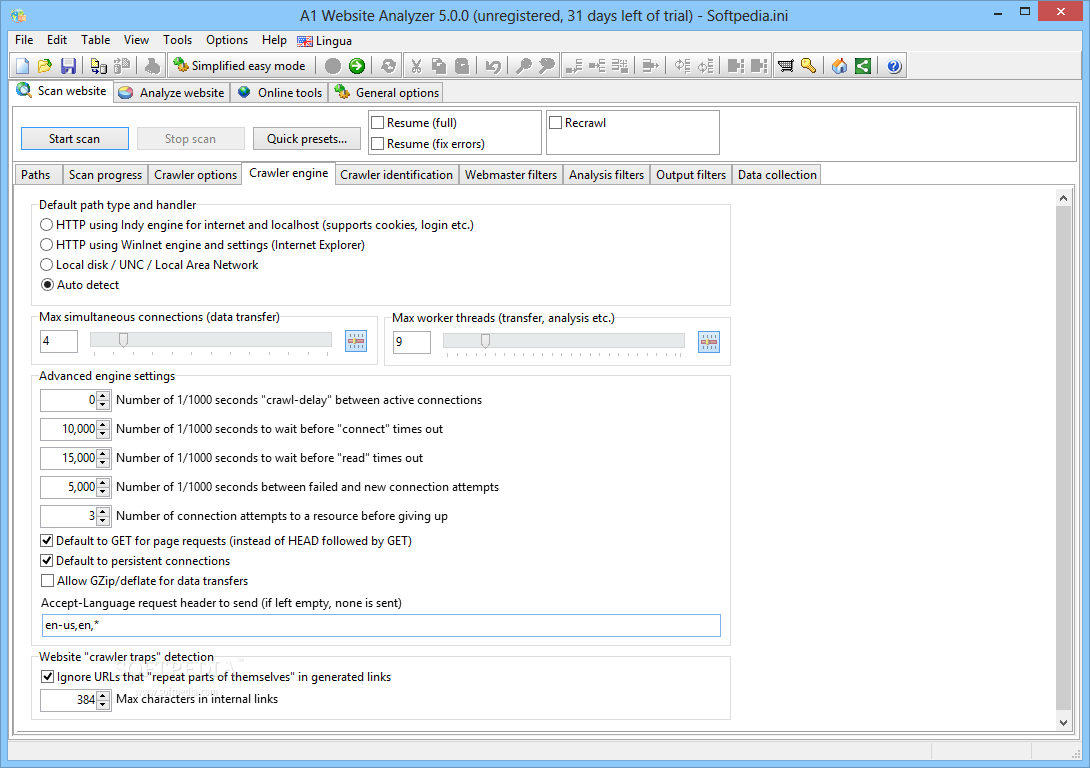Open help with blue question mark icon
This screenshot has width=1090, height=768.
[x=894, y=66]
